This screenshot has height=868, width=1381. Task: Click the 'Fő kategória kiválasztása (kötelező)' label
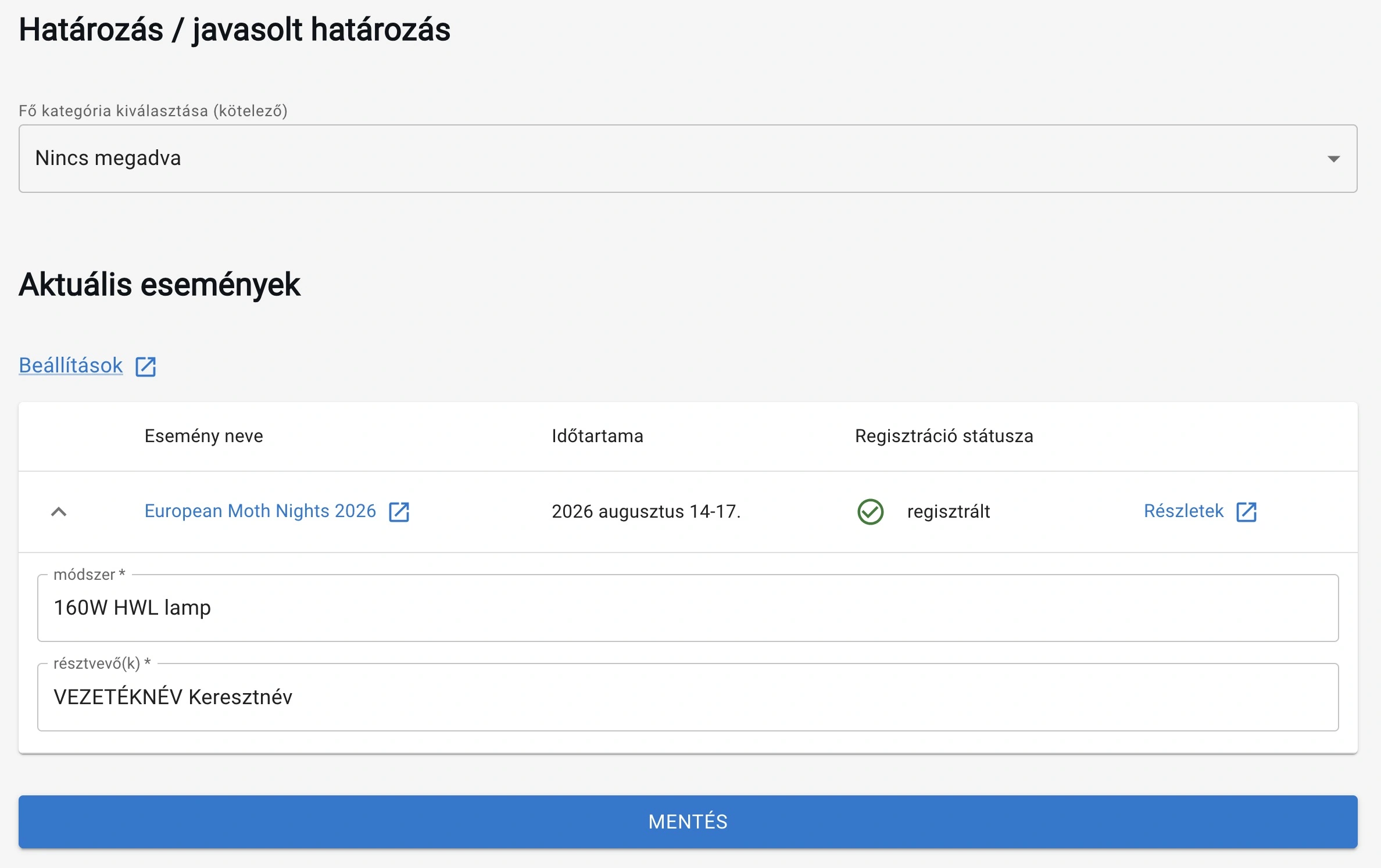(153, 110)
